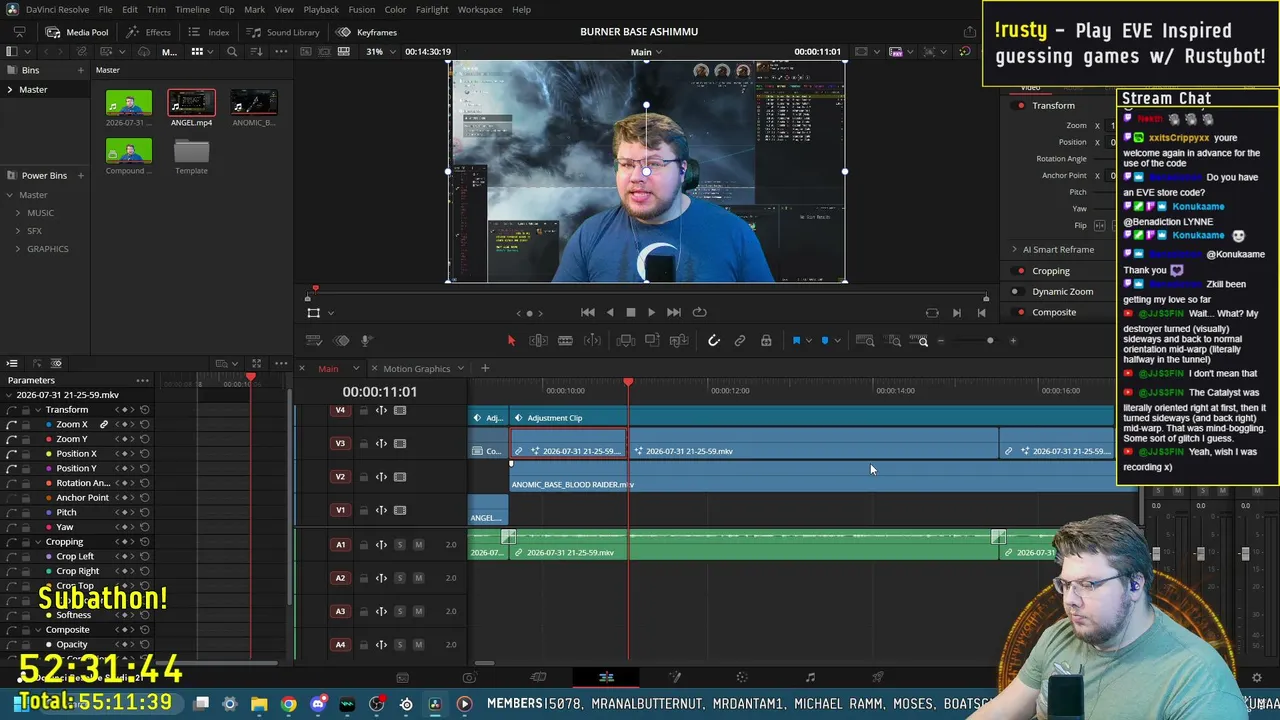This screenshot has height=720, width=1280.
Task: Click the Replace Clip edit icon
Action: pyautogui.click(x=679, y=341)
